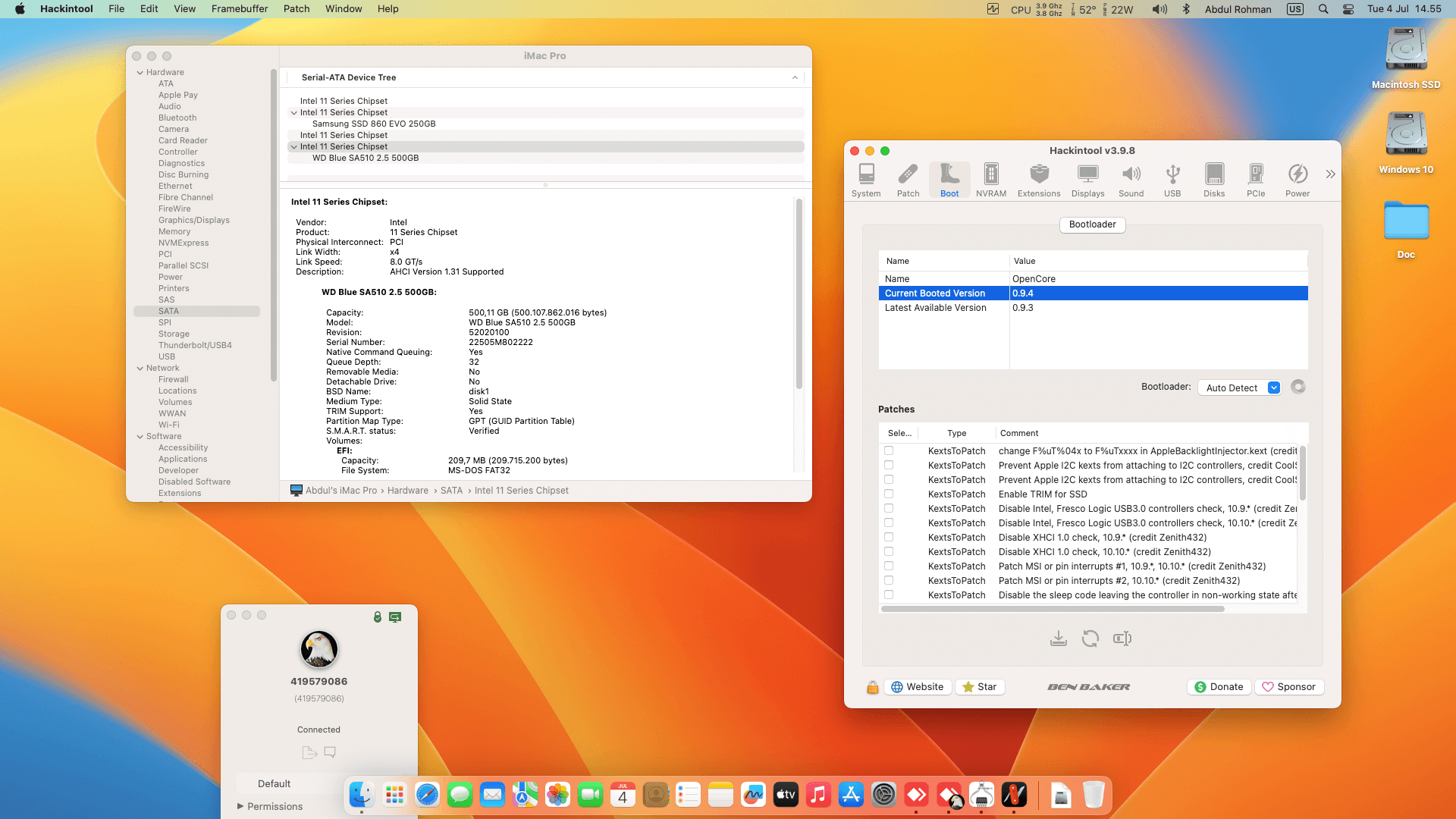Viewport: 1456px width, 819px height.
Task: Check the Disable XHCI 1.0 check patch
Action: [888, 538]
